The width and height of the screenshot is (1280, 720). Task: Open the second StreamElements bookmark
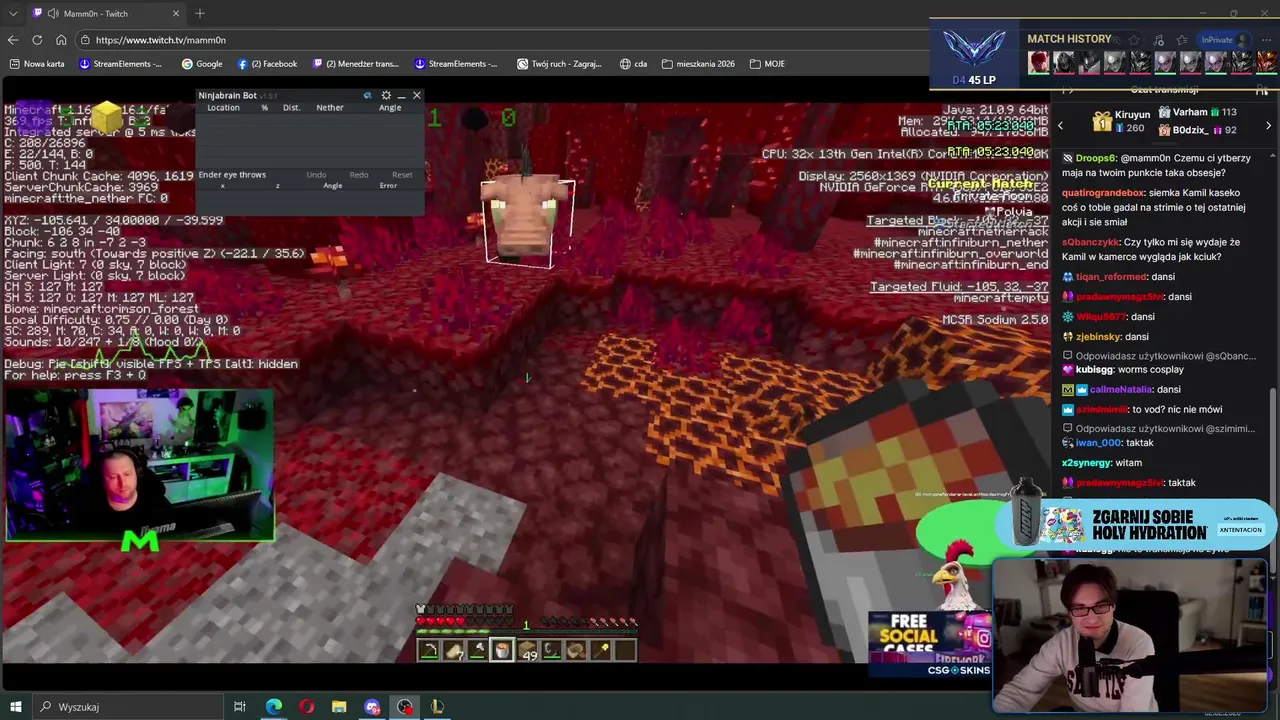[x=456, y=64]
